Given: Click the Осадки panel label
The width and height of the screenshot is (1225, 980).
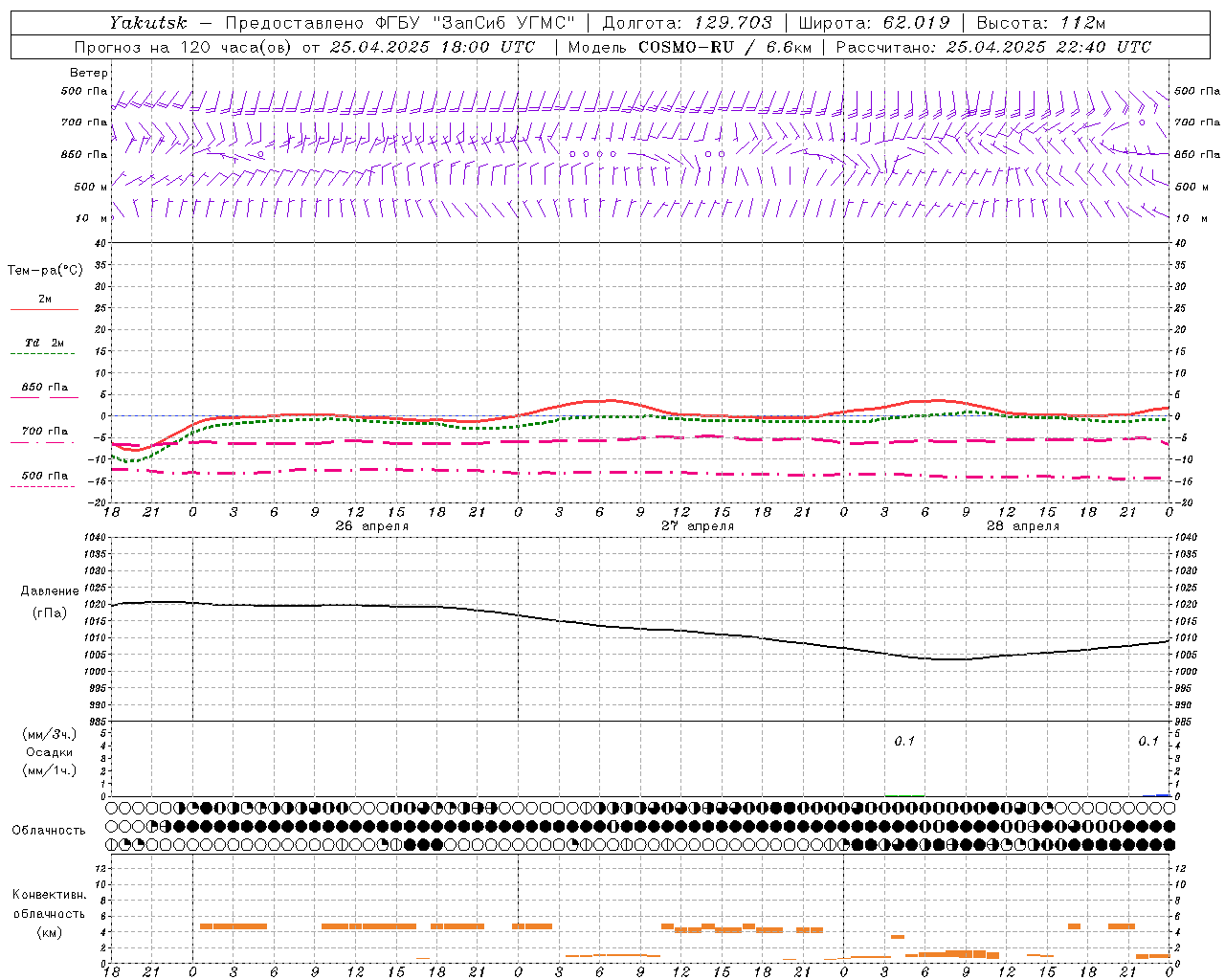Looking at the screenshot, I should pyautogui.click(x=50, y=752).
